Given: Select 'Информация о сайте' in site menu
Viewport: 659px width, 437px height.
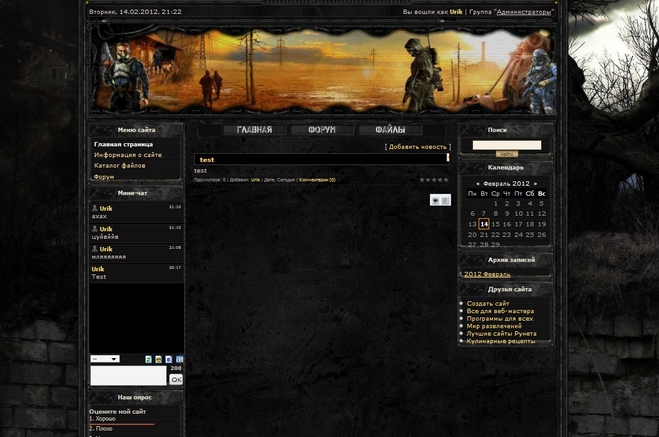Looking at the screenshot, I should click(128, 155).
